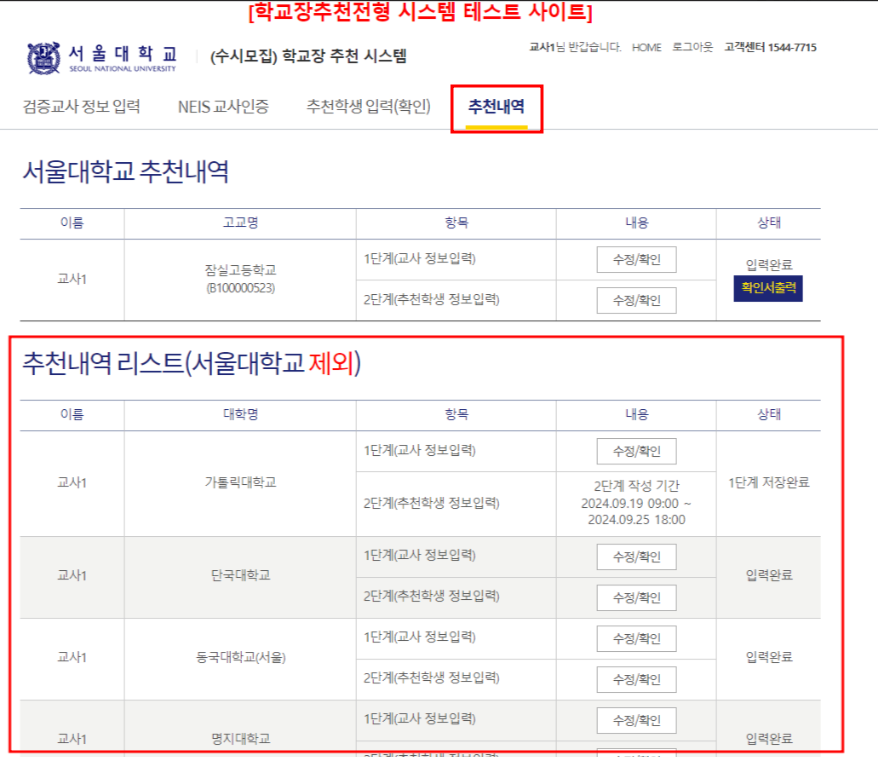
Task: Open the 검증교사 정보 입력 tab
Action: [x=82, y=106]
